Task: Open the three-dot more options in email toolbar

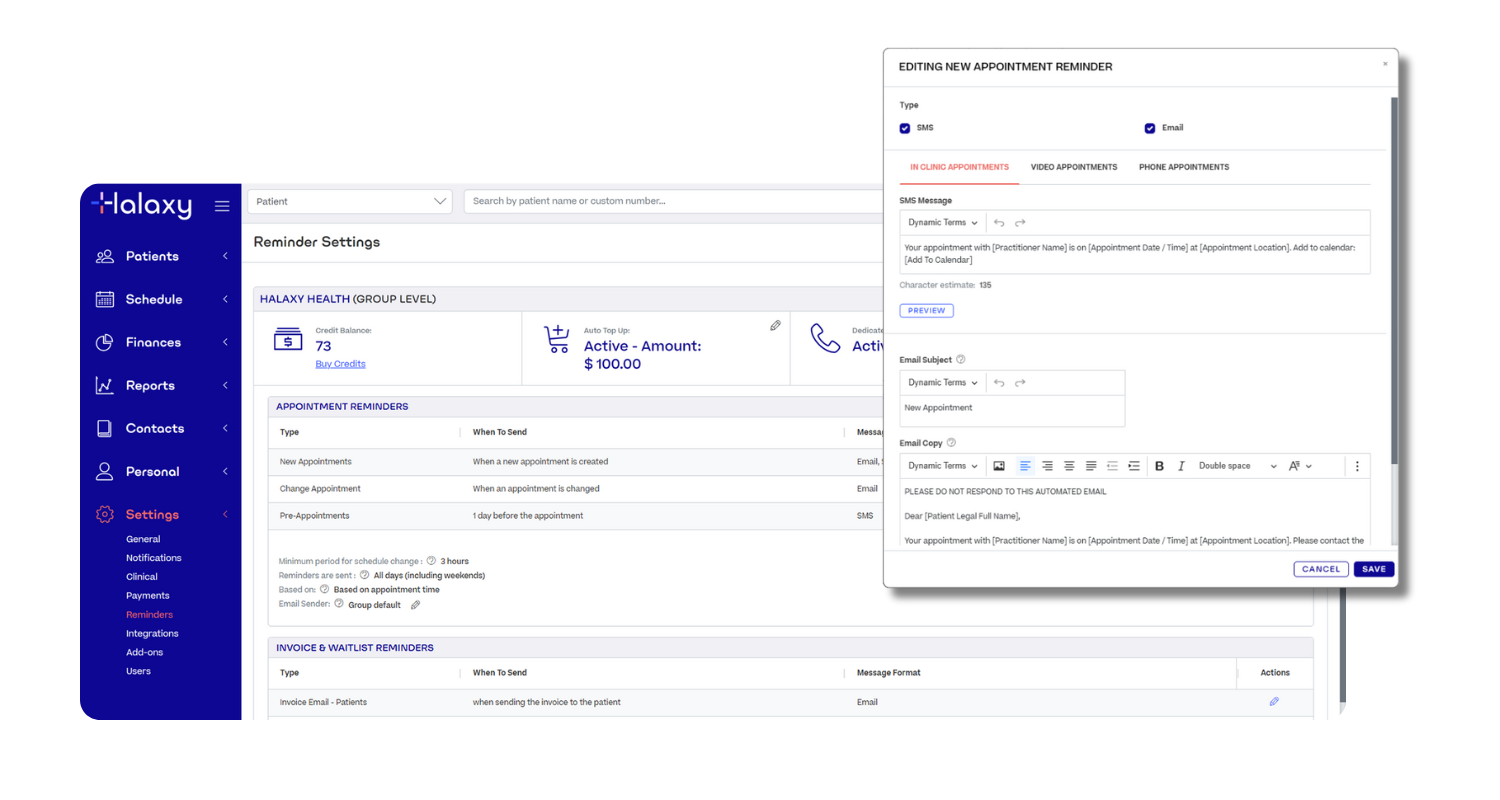Action: 1357,466
